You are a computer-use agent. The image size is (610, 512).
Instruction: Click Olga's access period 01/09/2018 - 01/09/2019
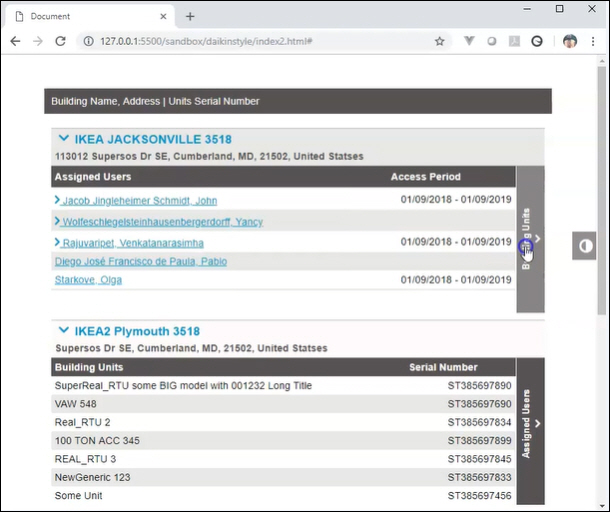[x=456, y=280]
